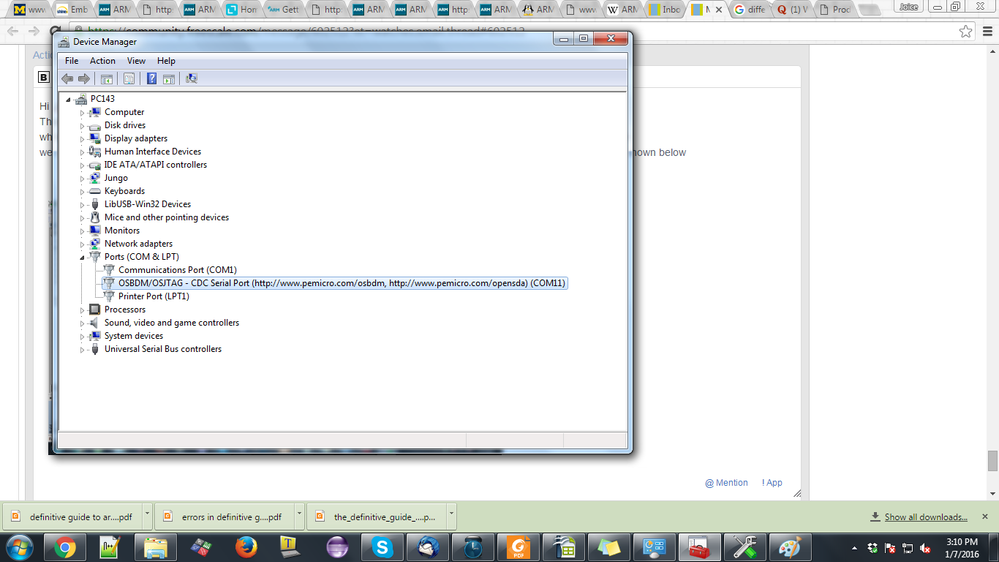Image resolution: width=999 pixels, height=562 pixels.
Task: Click the PC143 computer icon
Action: [x=81, y=99]
